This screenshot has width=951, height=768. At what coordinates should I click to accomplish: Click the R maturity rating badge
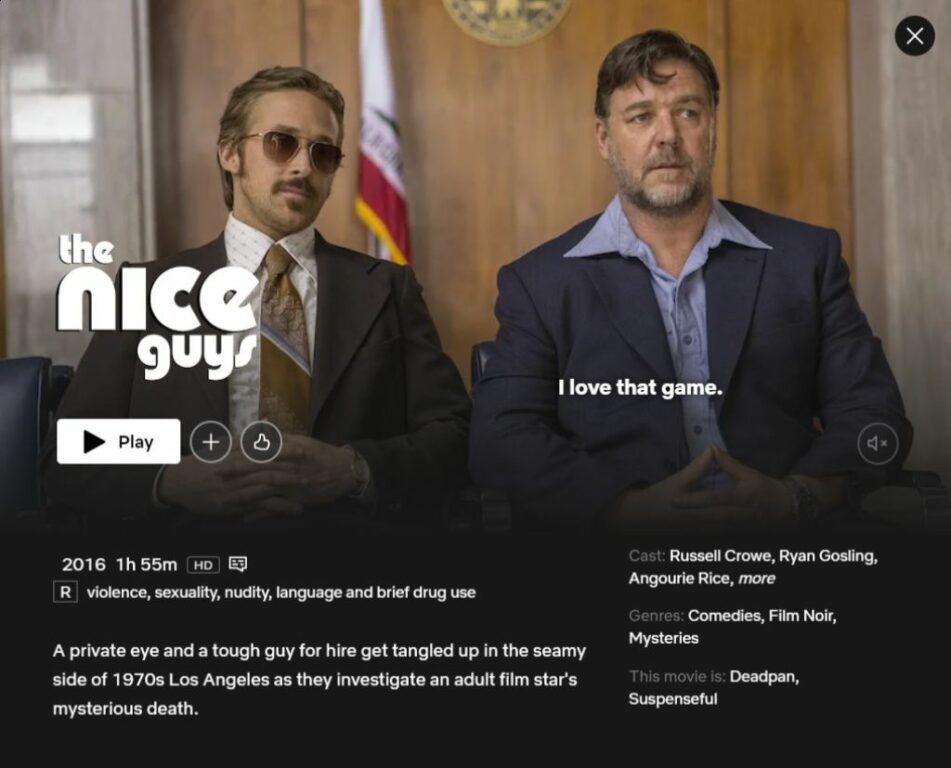tap(66, 591)
